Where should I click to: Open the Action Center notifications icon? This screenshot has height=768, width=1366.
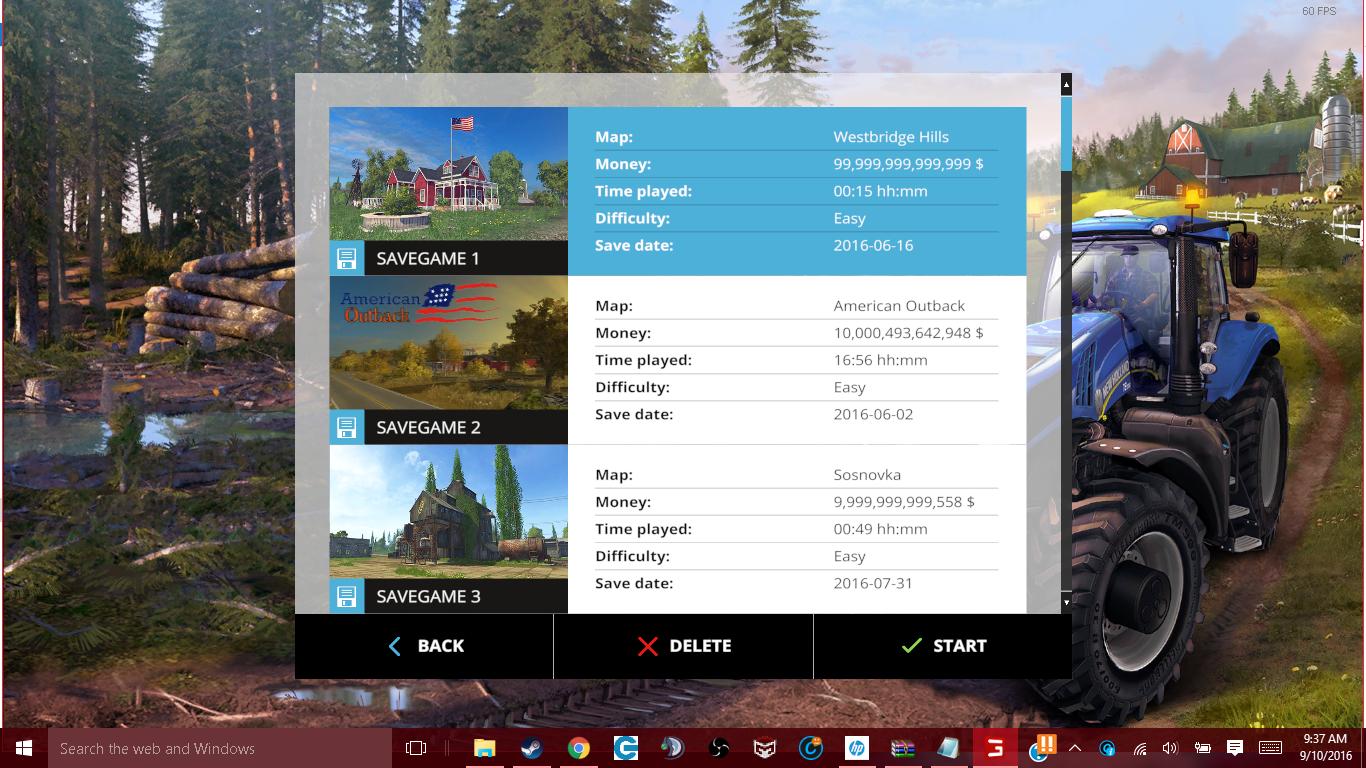(x=1235, y=748)
